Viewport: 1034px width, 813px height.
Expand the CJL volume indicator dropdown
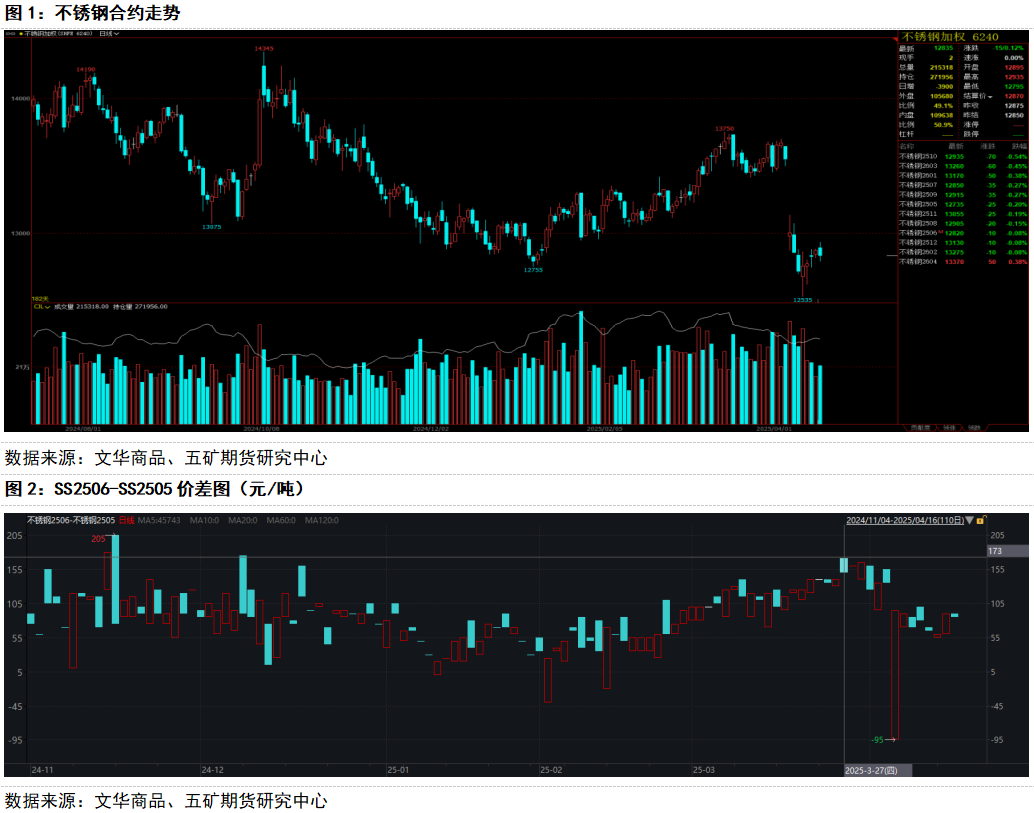click(42, 307)
